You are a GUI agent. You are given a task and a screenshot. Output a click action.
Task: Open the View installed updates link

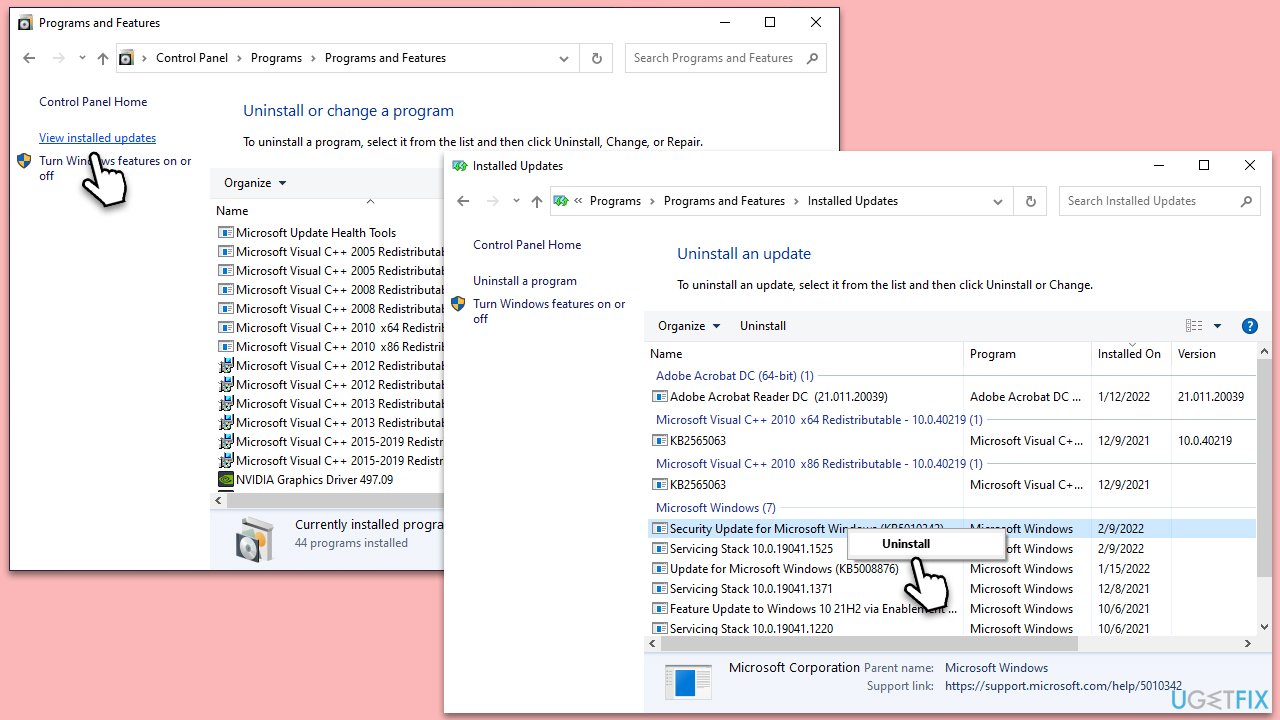[97, 137]
